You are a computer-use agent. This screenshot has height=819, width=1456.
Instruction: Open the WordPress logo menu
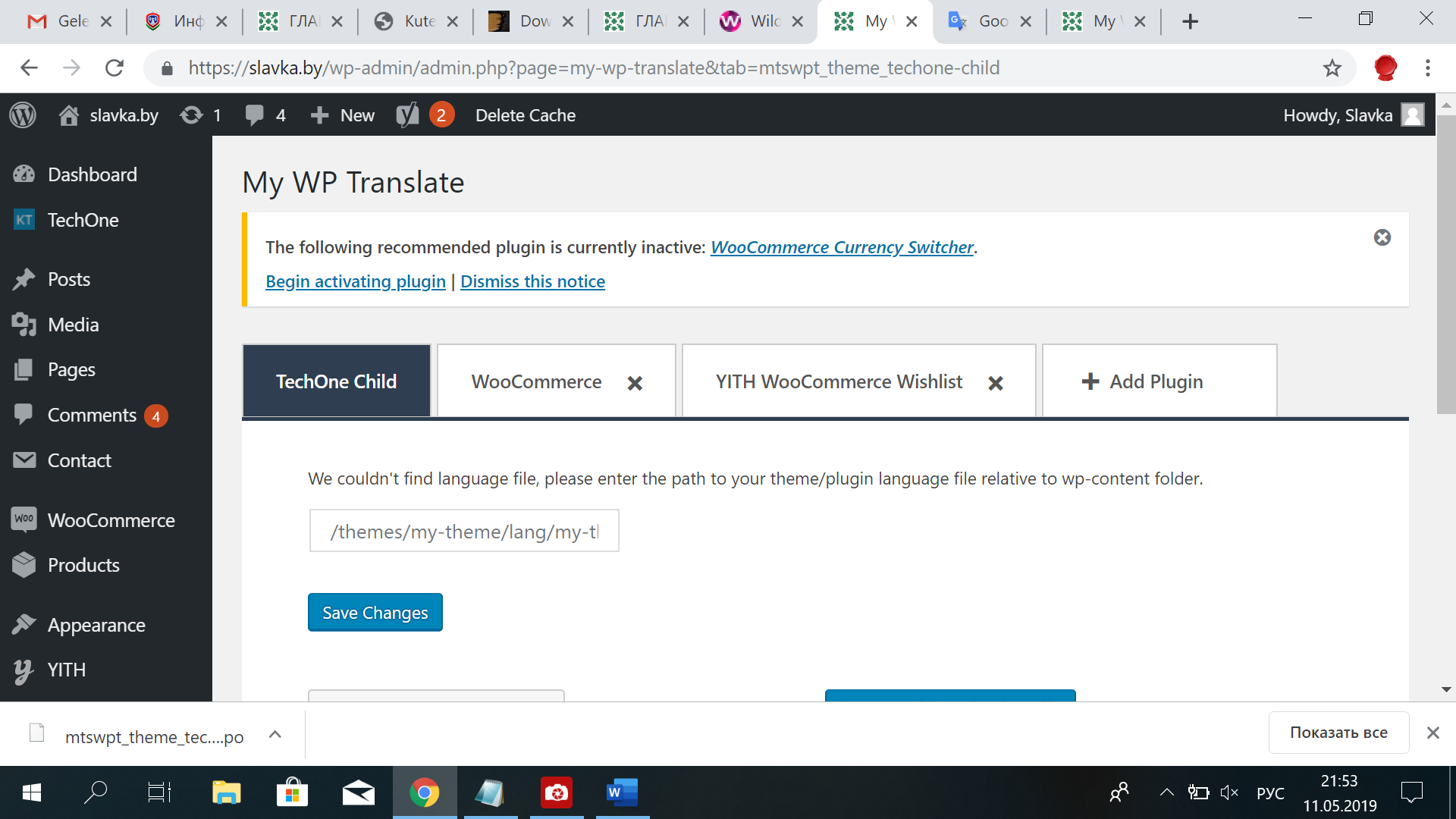23,115
